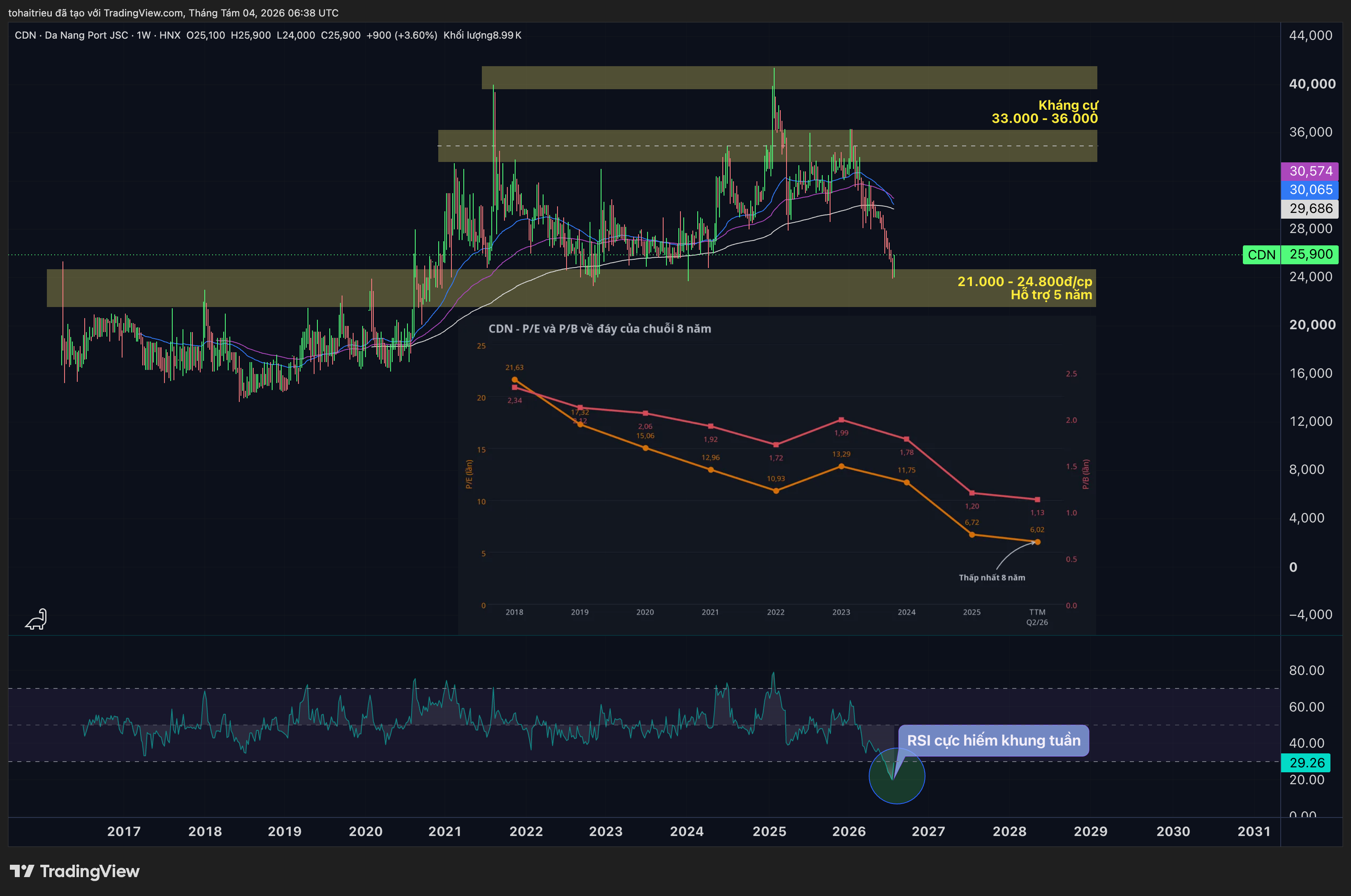Click the 1,13 P/B data label
Viewport: 1351px width, 896px height.
pos(1036,513)
